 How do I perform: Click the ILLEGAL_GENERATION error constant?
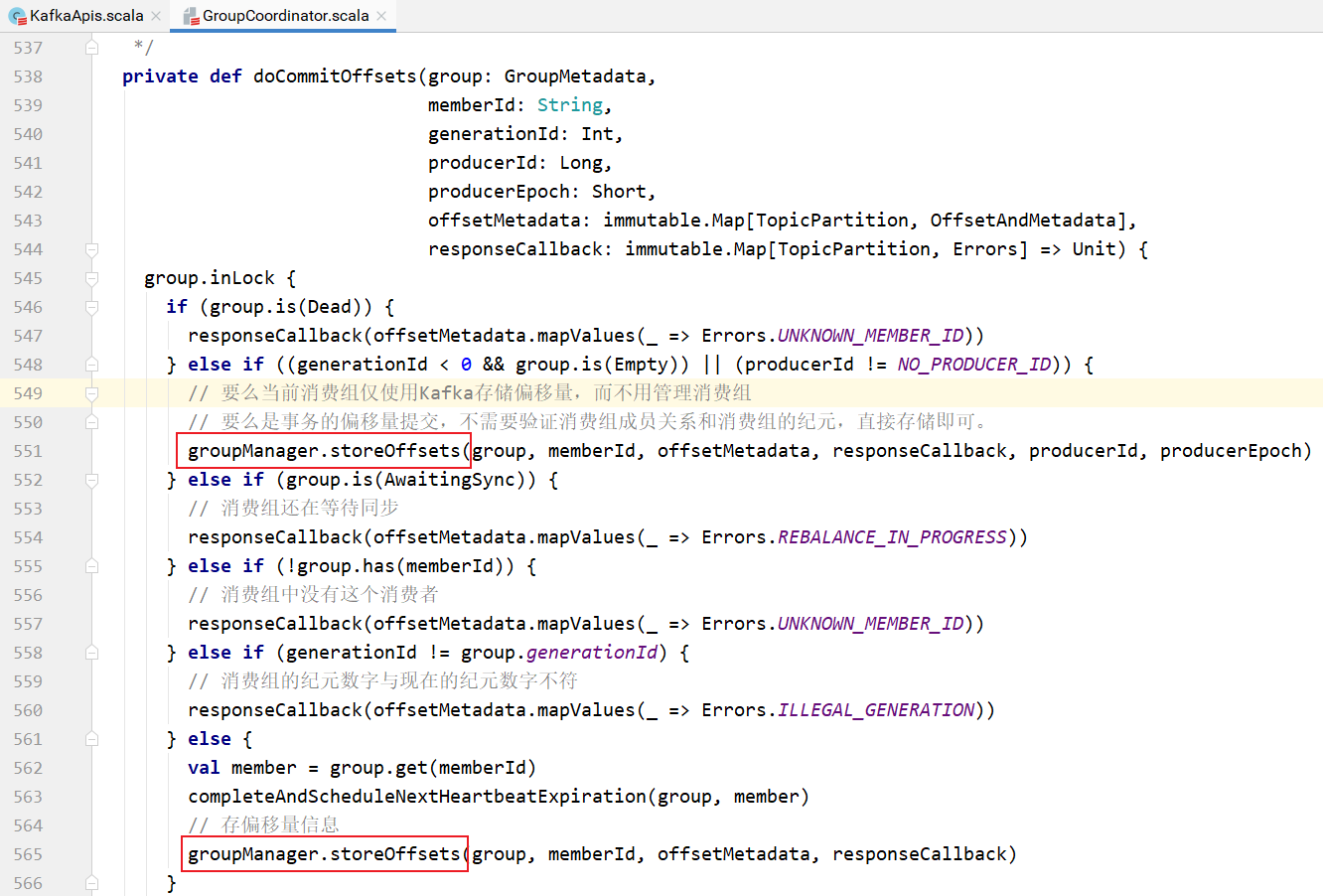[876, 710]
